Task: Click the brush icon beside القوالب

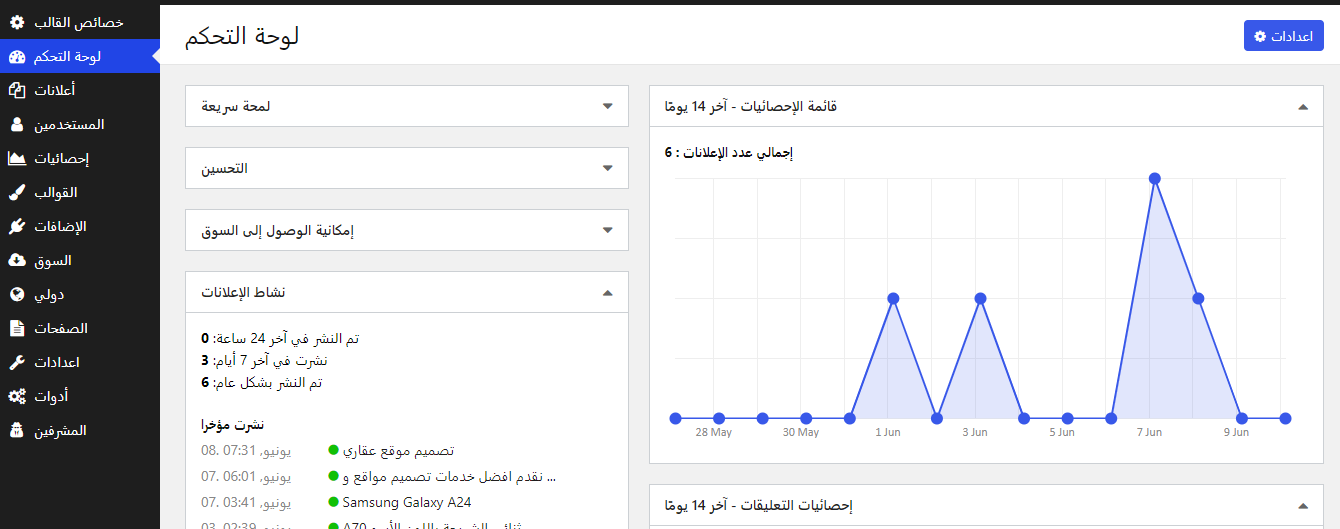Action: pyautogui.click(x=17, y=192)
